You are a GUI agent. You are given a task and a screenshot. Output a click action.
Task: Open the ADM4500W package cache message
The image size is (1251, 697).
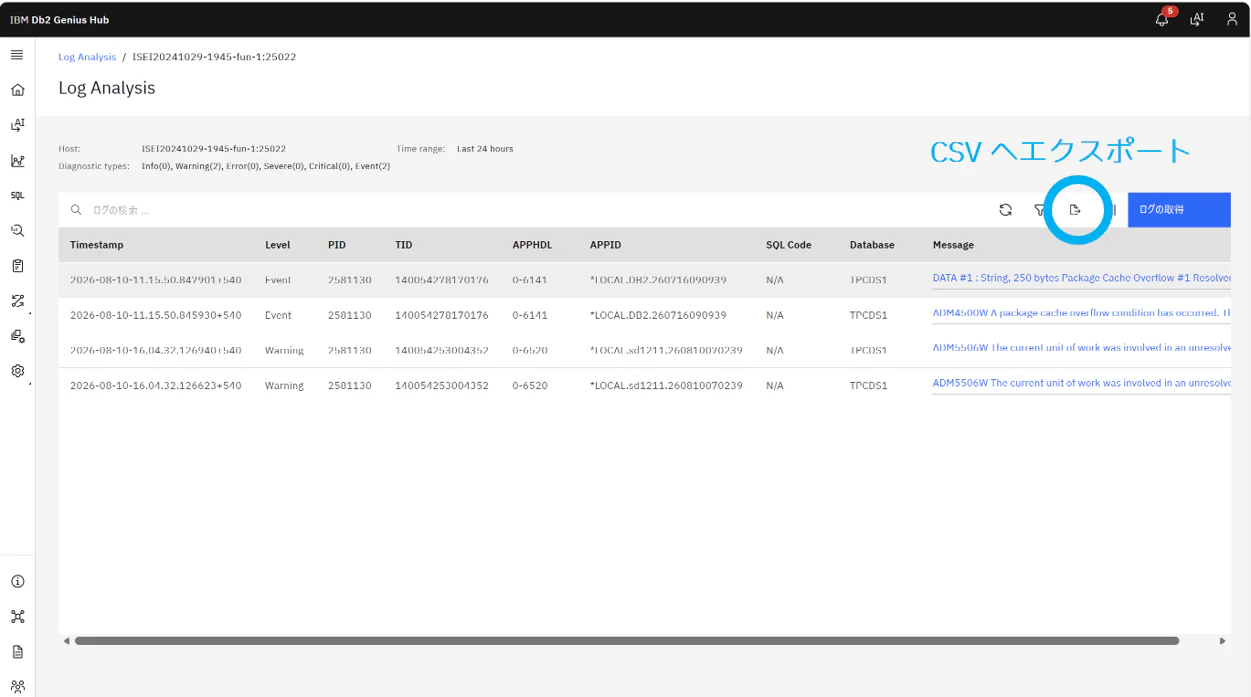click(1081, 314)
